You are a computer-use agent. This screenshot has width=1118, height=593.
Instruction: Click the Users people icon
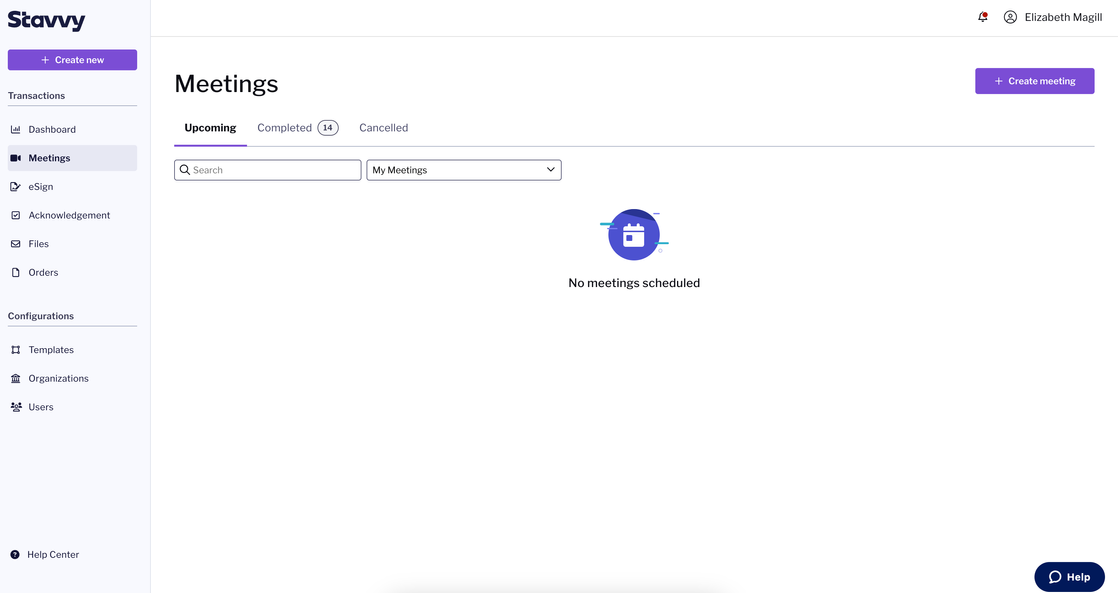(x=16, y=407)
